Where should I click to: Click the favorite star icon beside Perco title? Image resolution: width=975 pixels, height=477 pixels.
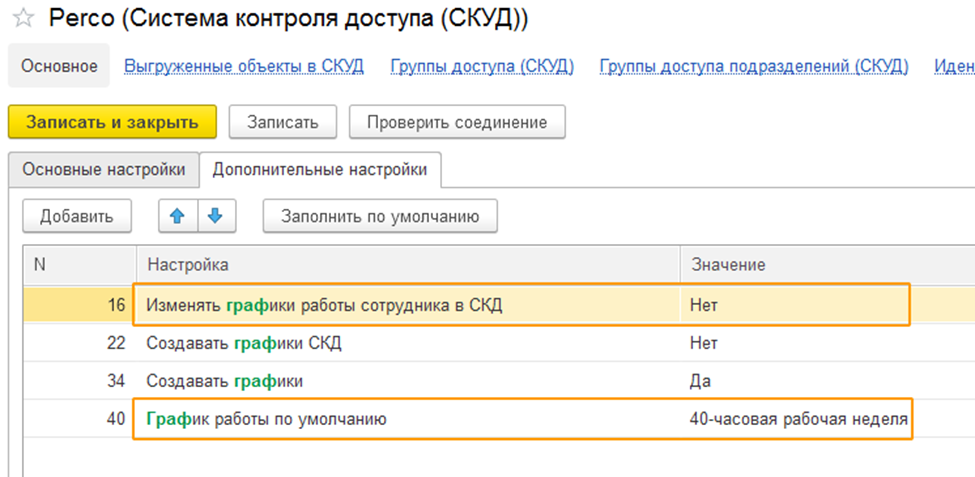[22, 19]
